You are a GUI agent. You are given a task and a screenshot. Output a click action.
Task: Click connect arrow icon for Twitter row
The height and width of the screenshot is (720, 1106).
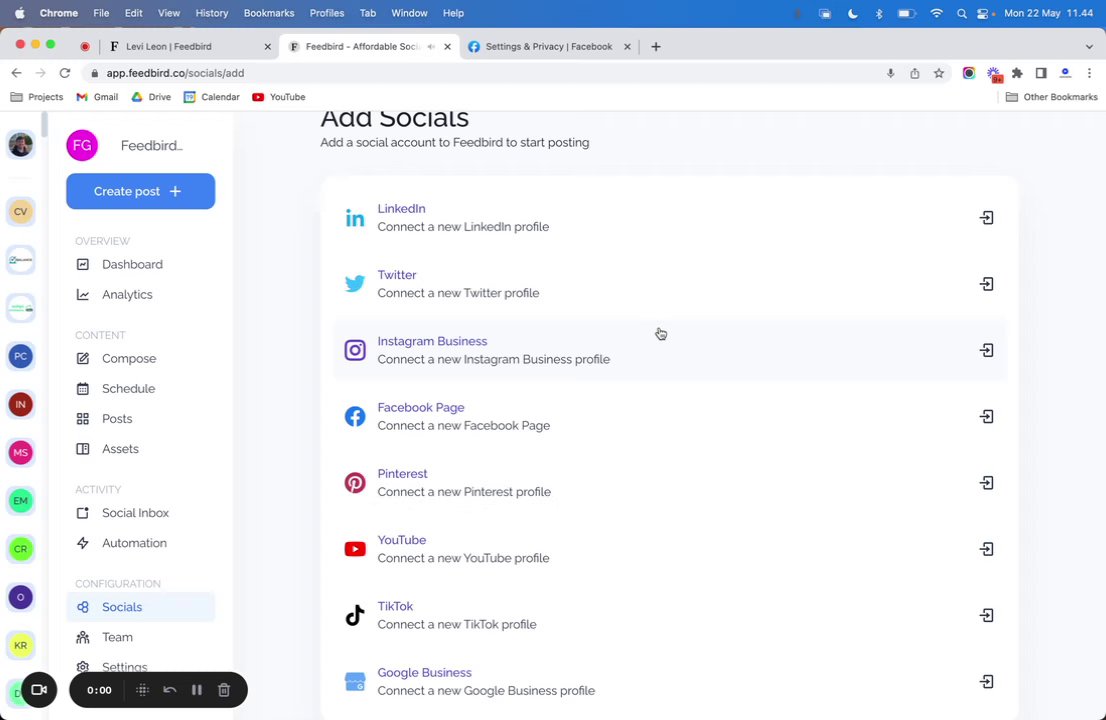(x=987, y=284)
